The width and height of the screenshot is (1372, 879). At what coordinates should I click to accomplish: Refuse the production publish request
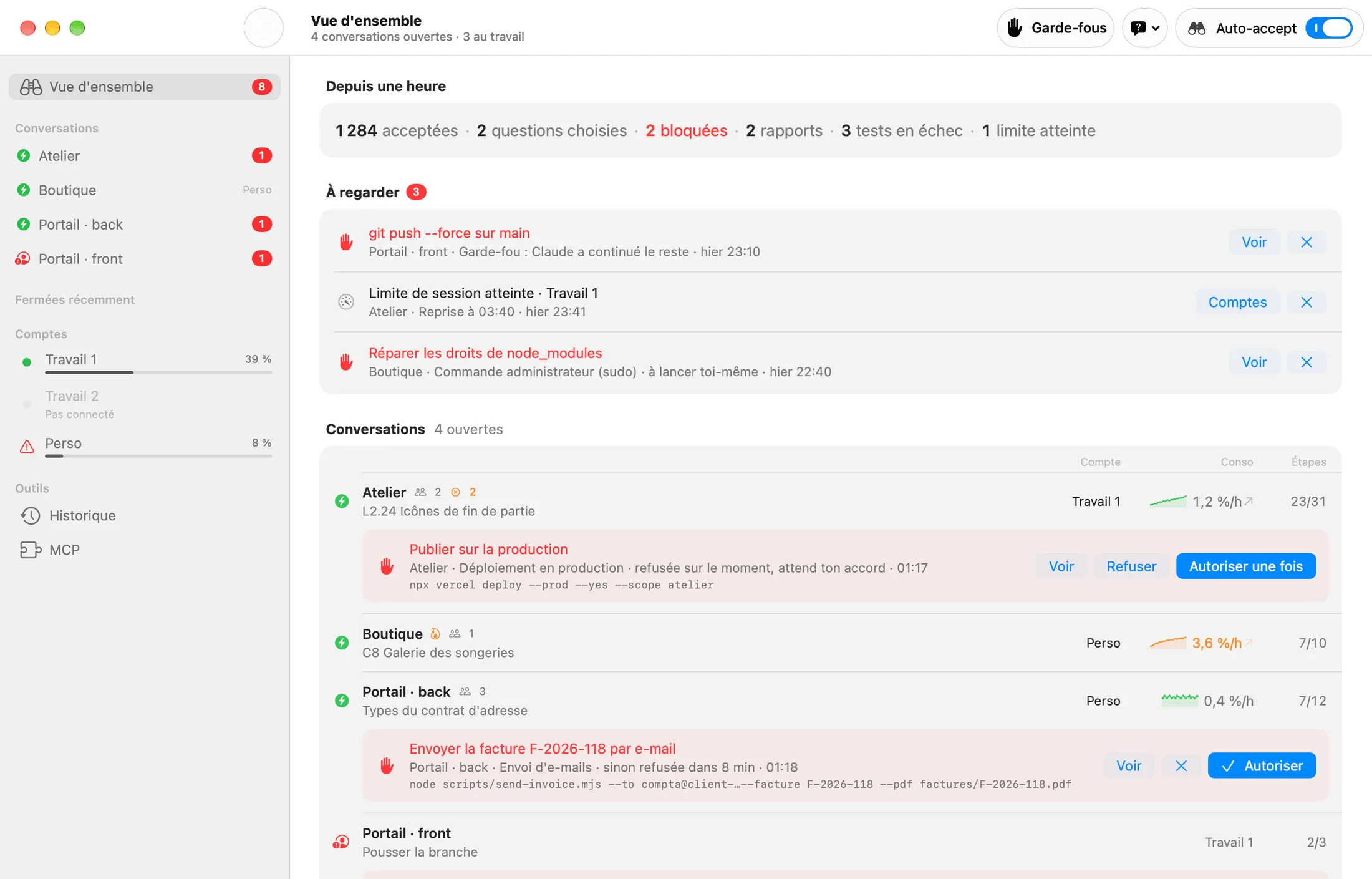click(x=1131, y=566)
